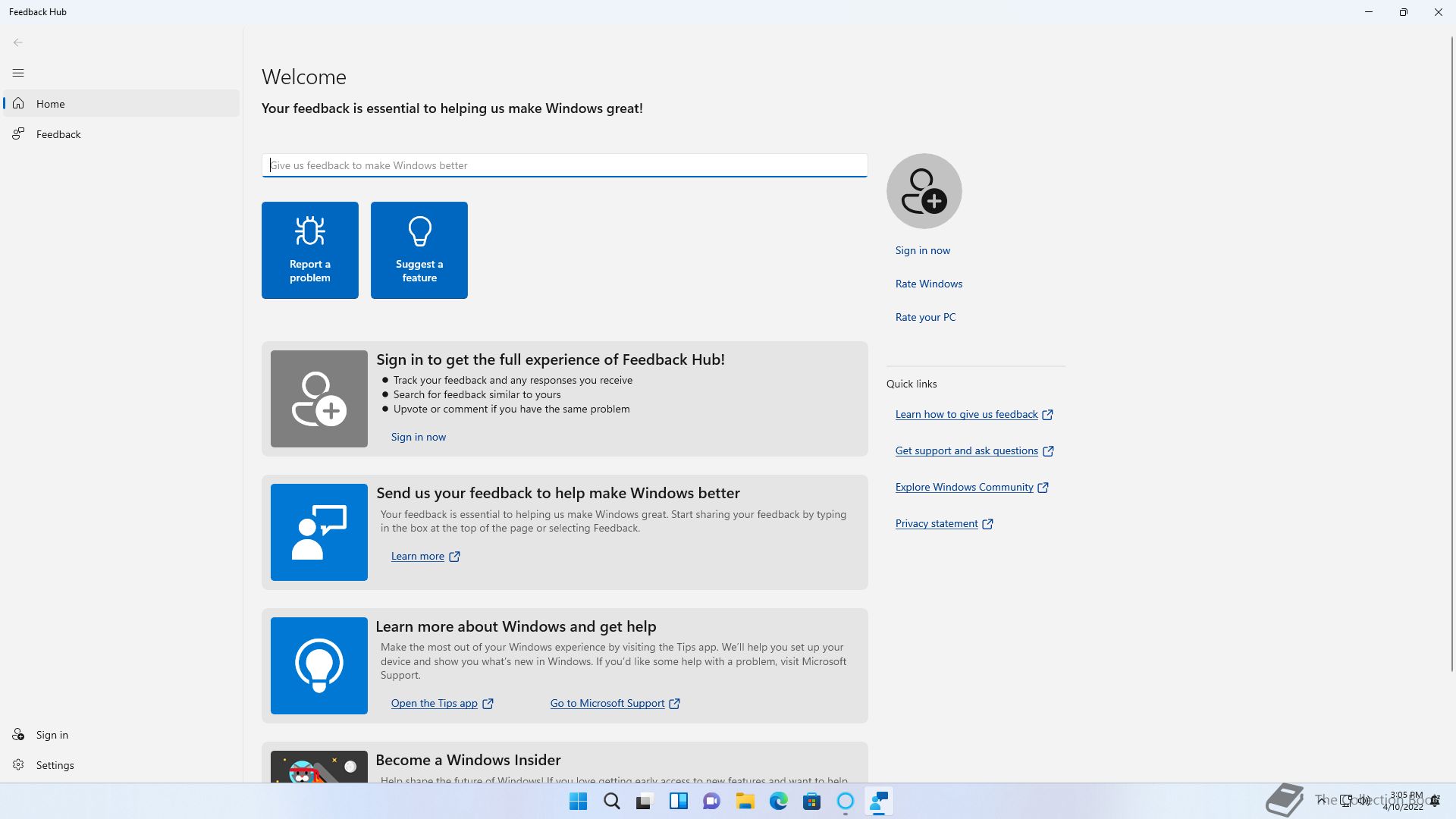
Task: Click the blue lightbulb tips card icon
Action: click(x=319, y=666)
